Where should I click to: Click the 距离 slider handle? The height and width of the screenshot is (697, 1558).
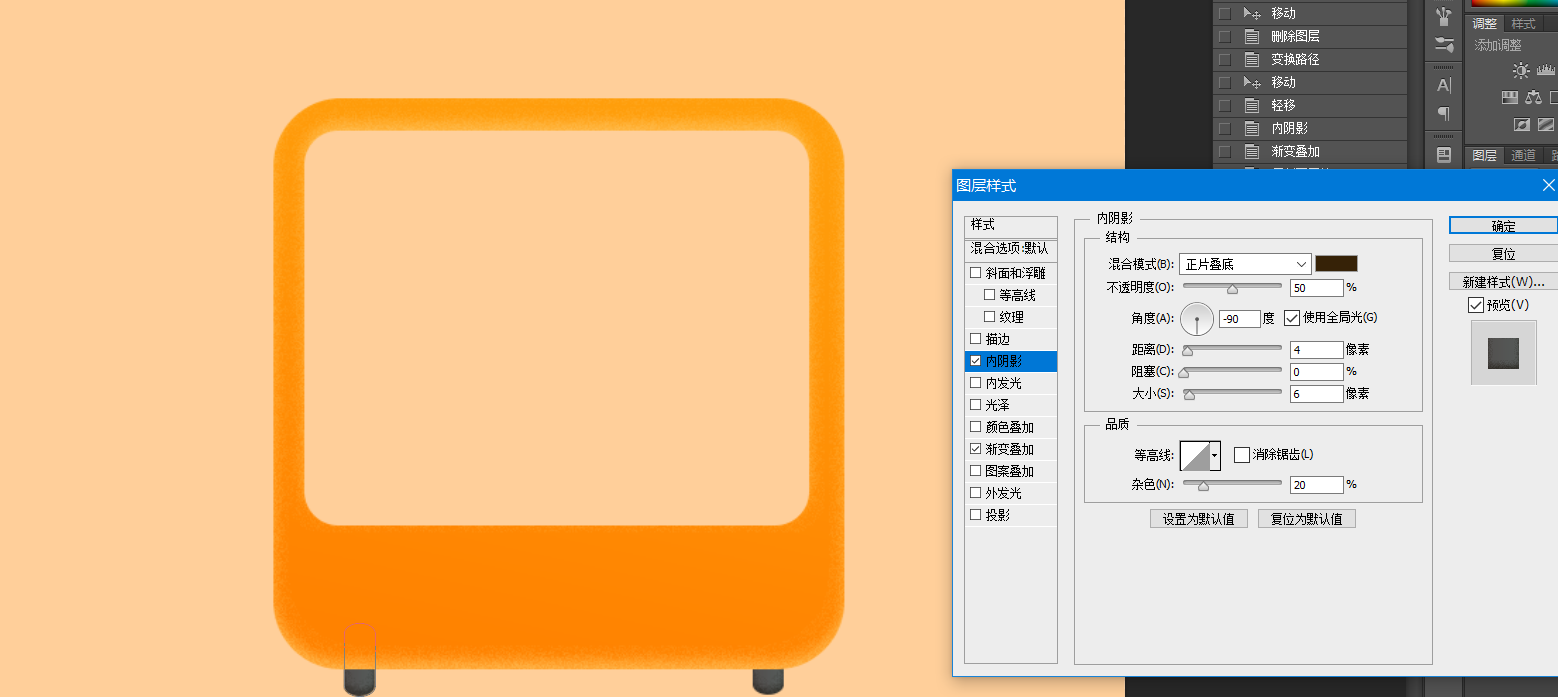point(1188,351)
